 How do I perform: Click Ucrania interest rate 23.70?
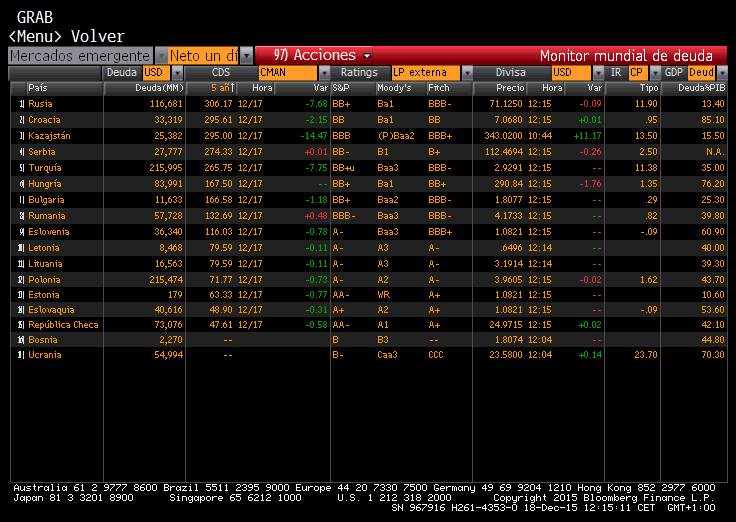(x=646, y=354)
